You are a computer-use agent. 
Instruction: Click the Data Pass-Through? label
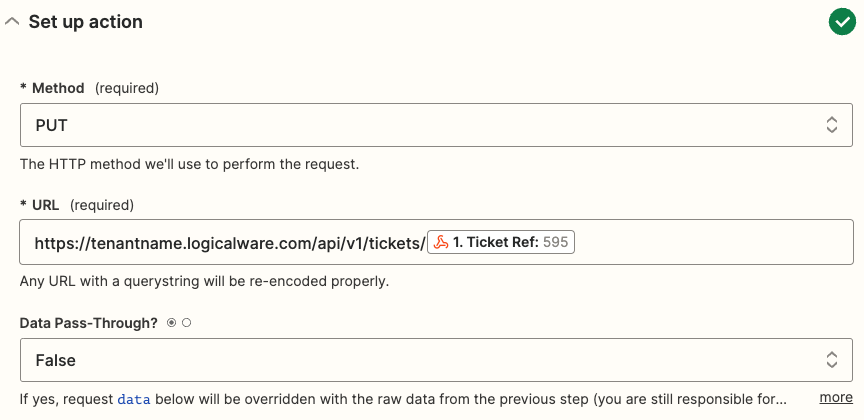(89, 323)
